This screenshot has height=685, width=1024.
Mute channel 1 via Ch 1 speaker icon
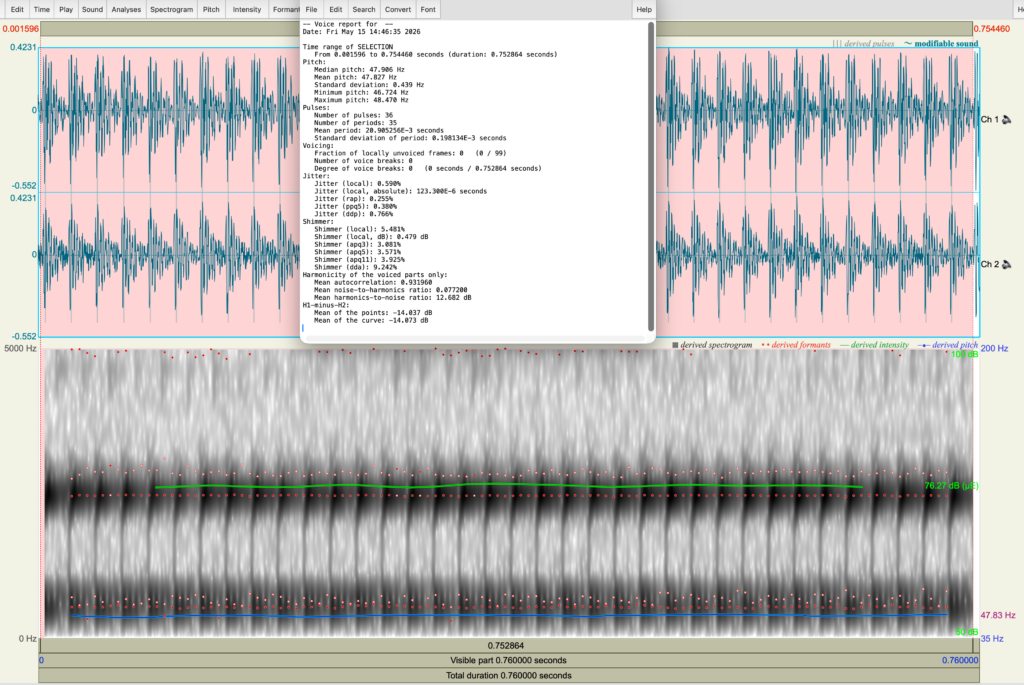pyautogui.click(x=1006, y=119)
